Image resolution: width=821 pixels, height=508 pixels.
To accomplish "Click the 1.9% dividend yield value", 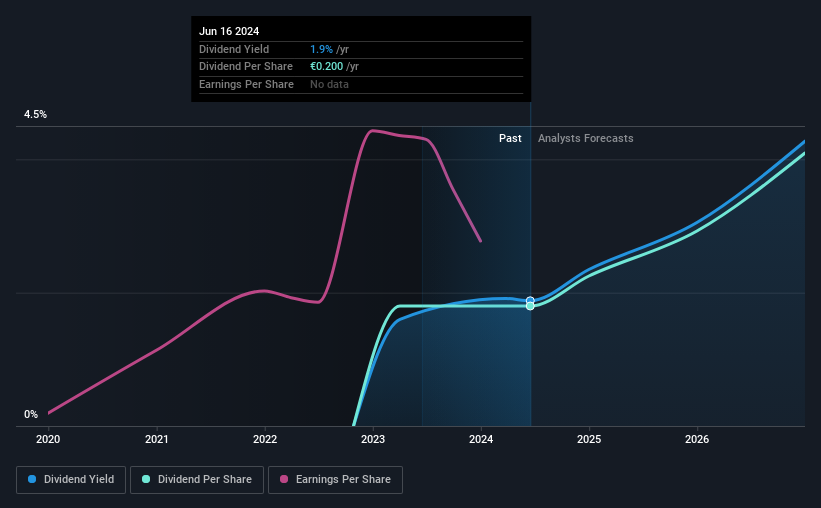I will pyautogui.click(x=321, y=49).
